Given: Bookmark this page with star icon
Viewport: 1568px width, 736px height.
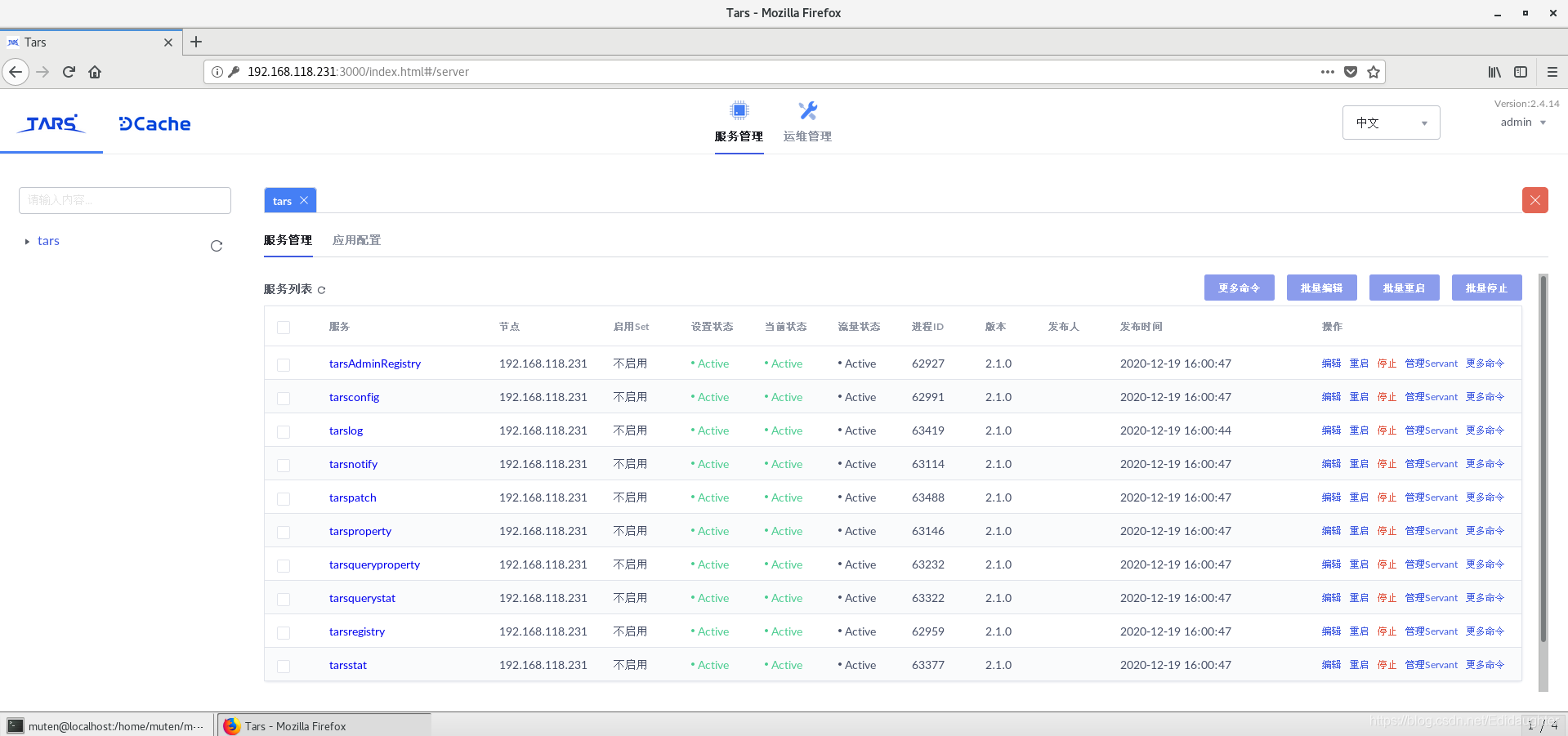Looking at the screenshot, I should point(1374,72).
